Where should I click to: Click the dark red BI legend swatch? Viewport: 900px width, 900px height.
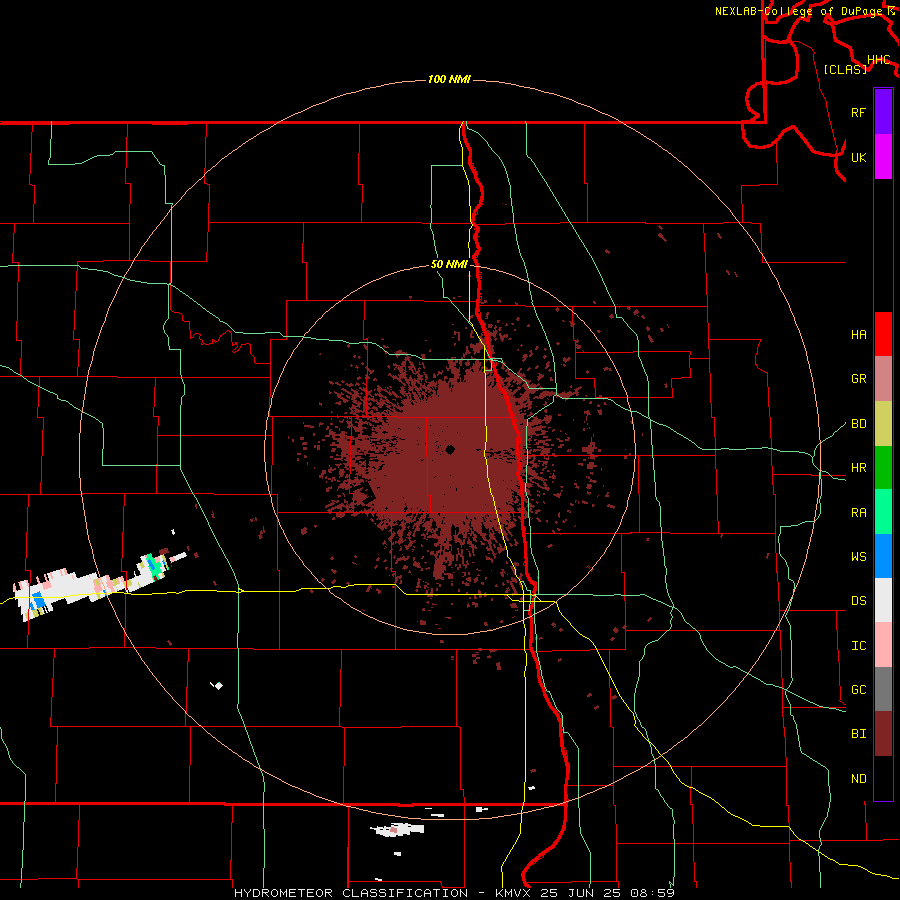883,734
